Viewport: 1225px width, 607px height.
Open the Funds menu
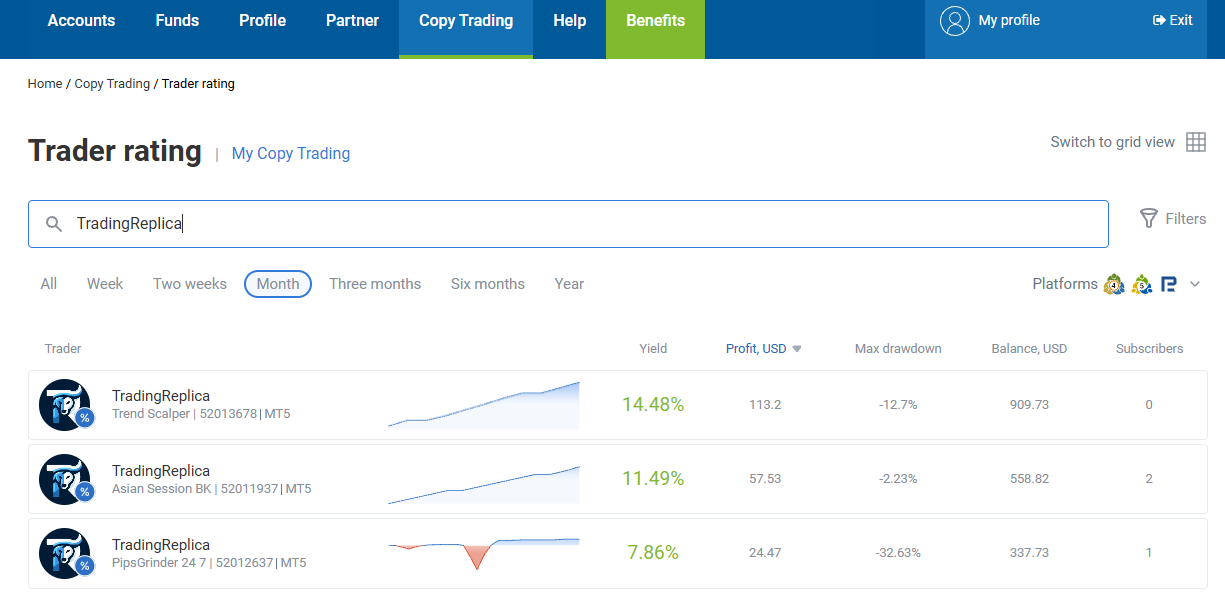177,20
